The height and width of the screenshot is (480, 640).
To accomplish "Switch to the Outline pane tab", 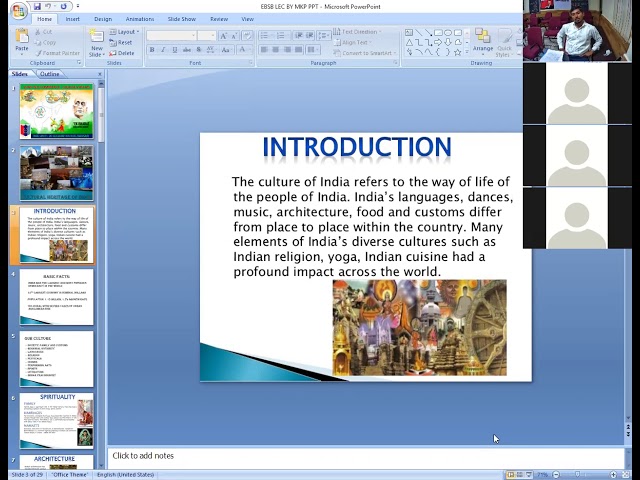I will tap(50, 74).
